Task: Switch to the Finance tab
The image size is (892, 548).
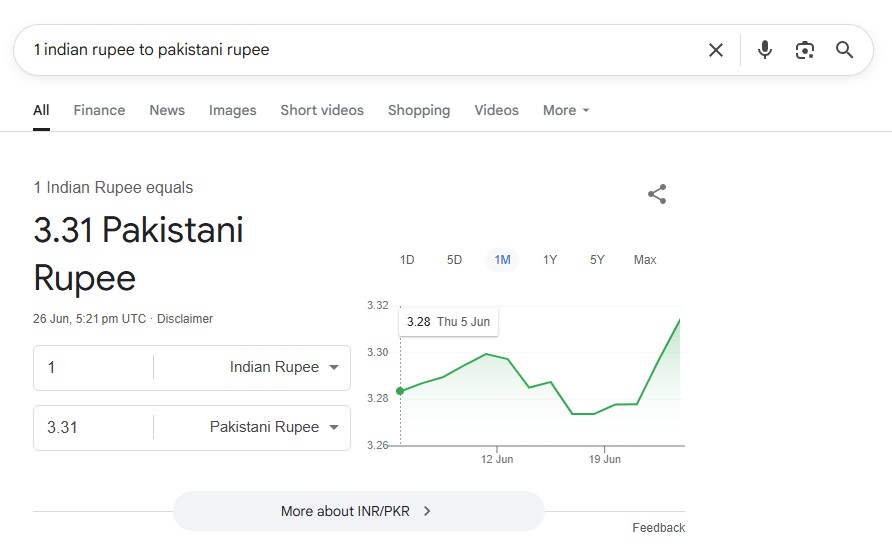Action: pos(99,110)
